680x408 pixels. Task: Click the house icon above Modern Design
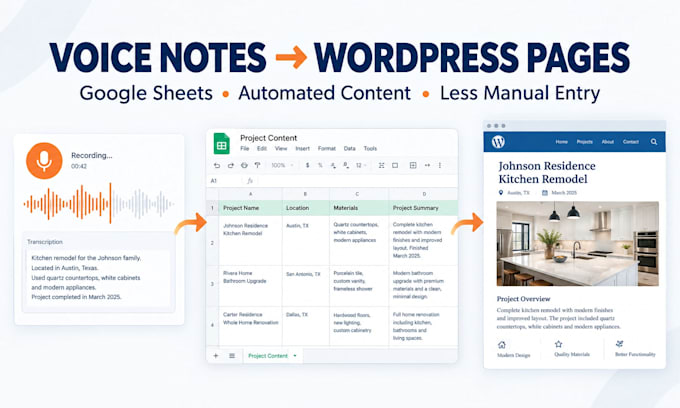[x=502, y=345]
